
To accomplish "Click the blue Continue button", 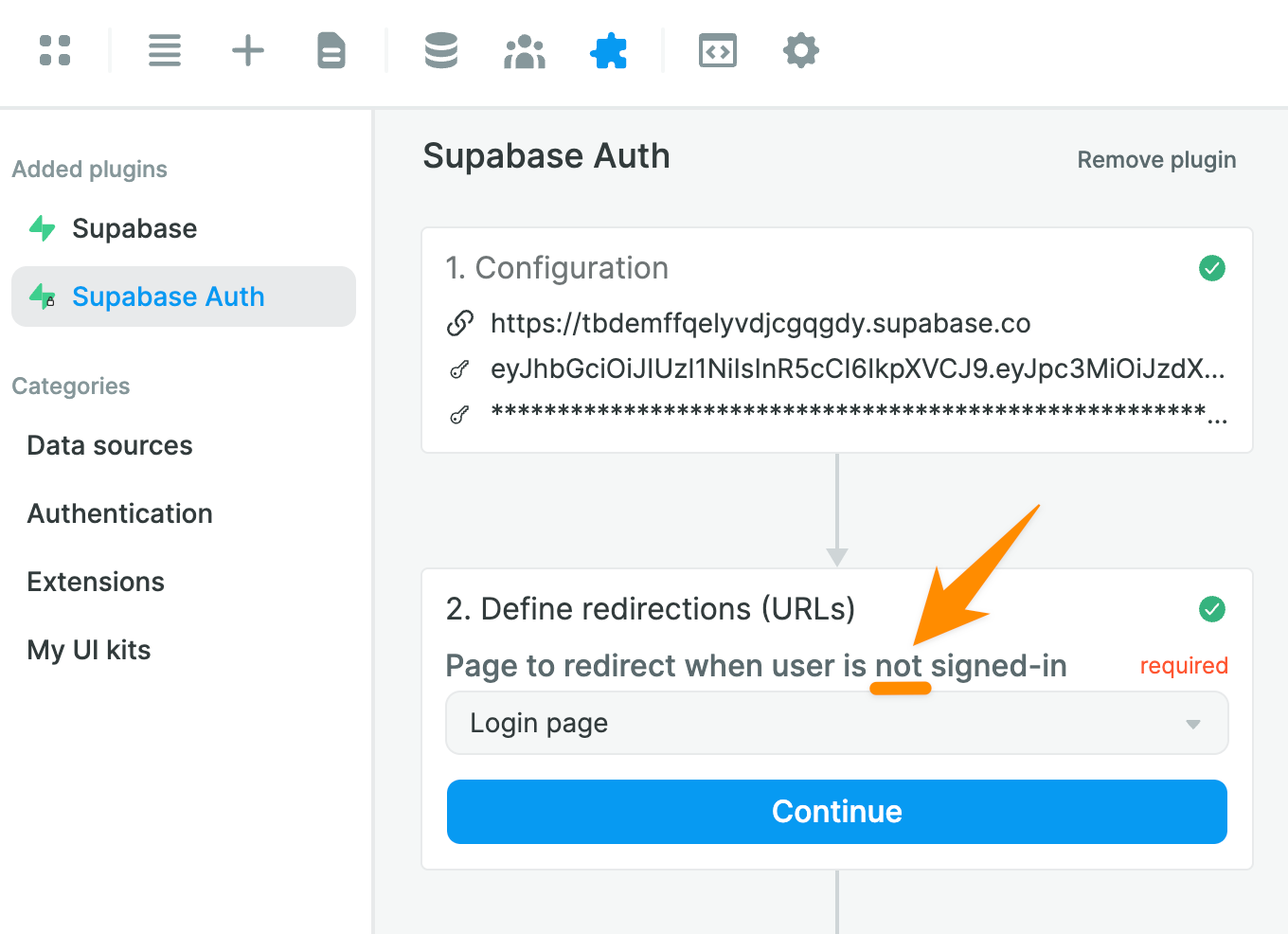I will pos(837,812).
